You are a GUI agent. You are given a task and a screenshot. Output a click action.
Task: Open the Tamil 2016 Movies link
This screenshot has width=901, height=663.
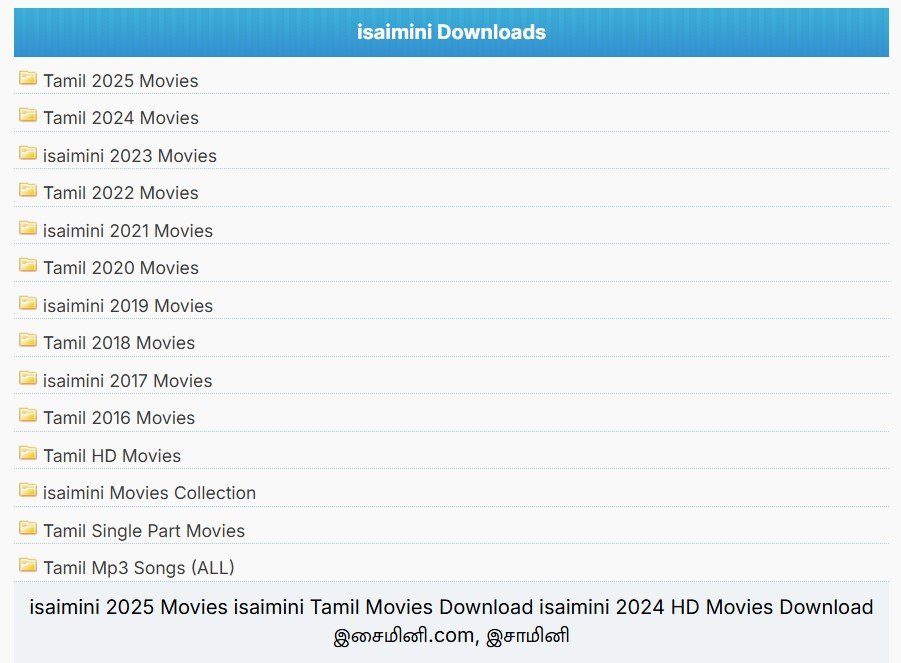[119, 418]
